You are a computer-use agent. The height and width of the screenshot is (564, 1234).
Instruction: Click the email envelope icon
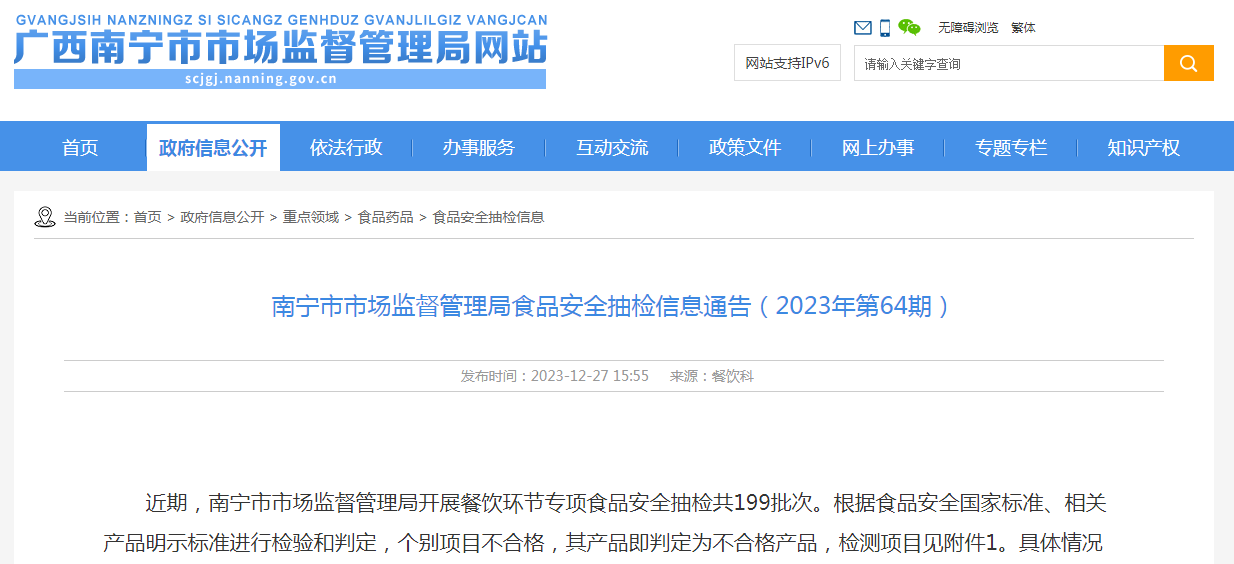[x=862, y=28]
